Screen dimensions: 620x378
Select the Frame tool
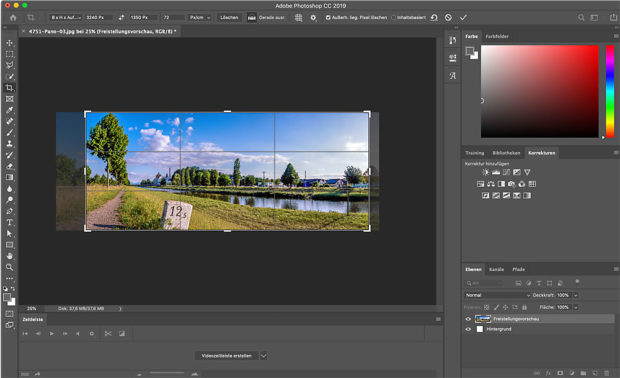(x=9, y=99)
